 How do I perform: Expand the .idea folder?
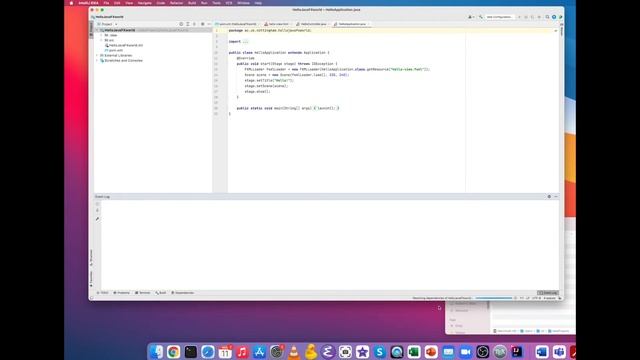pos(102,36)
